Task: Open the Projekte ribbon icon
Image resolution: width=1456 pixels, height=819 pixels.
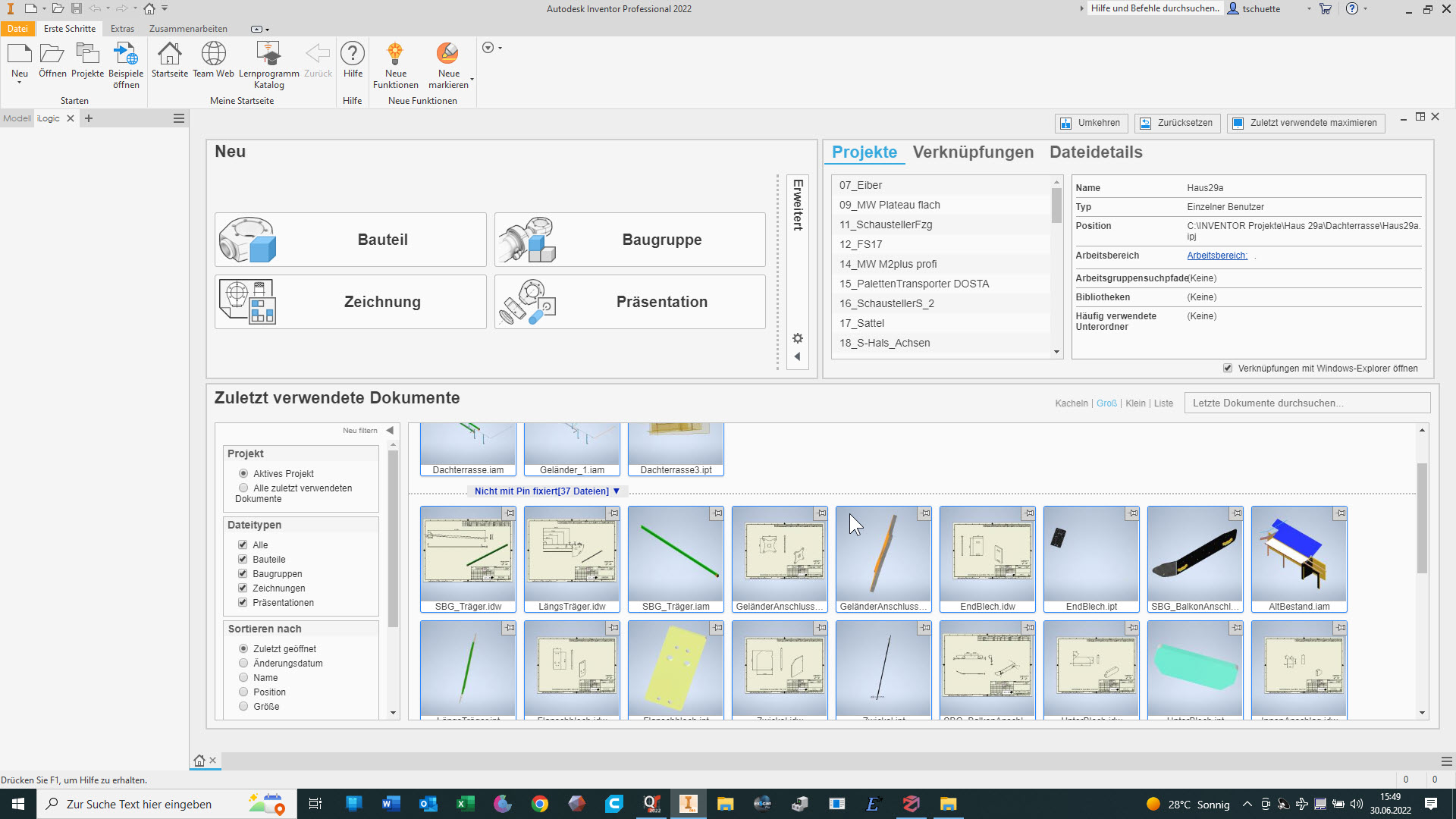Action: coord(87,55)
